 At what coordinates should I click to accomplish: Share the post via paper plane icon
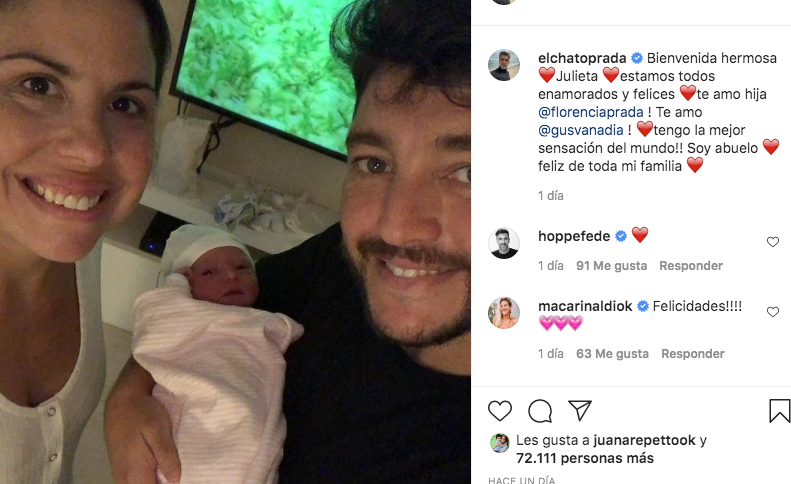pos(580,411)
